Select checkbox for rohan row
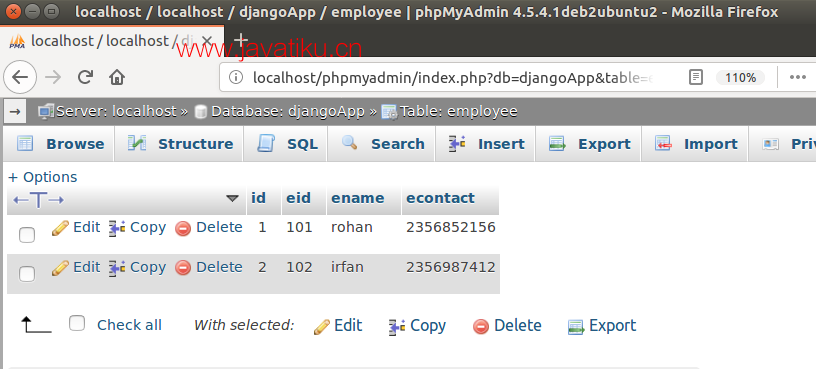 coord(27,235)
